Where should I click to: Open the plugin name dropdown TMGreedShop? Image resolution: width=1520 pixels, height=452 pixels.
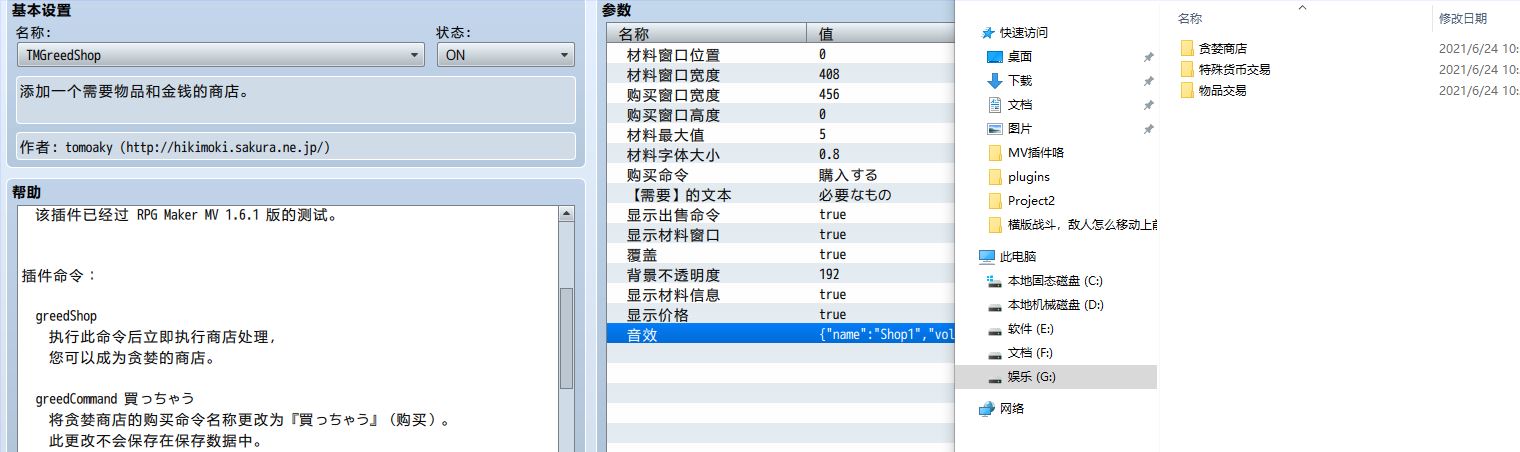[x=221, y=56]
